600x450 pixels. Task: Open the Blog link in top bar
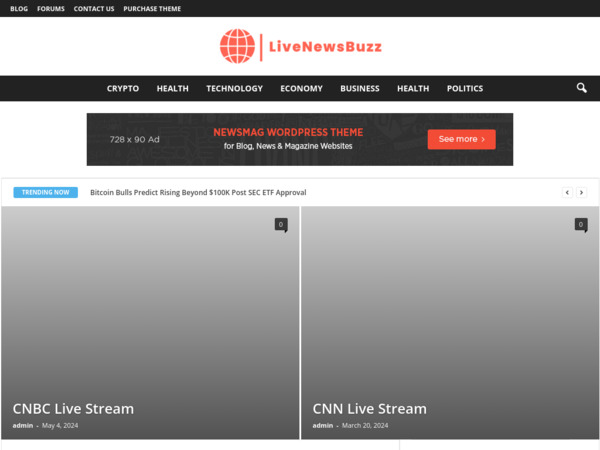point(19,8)
